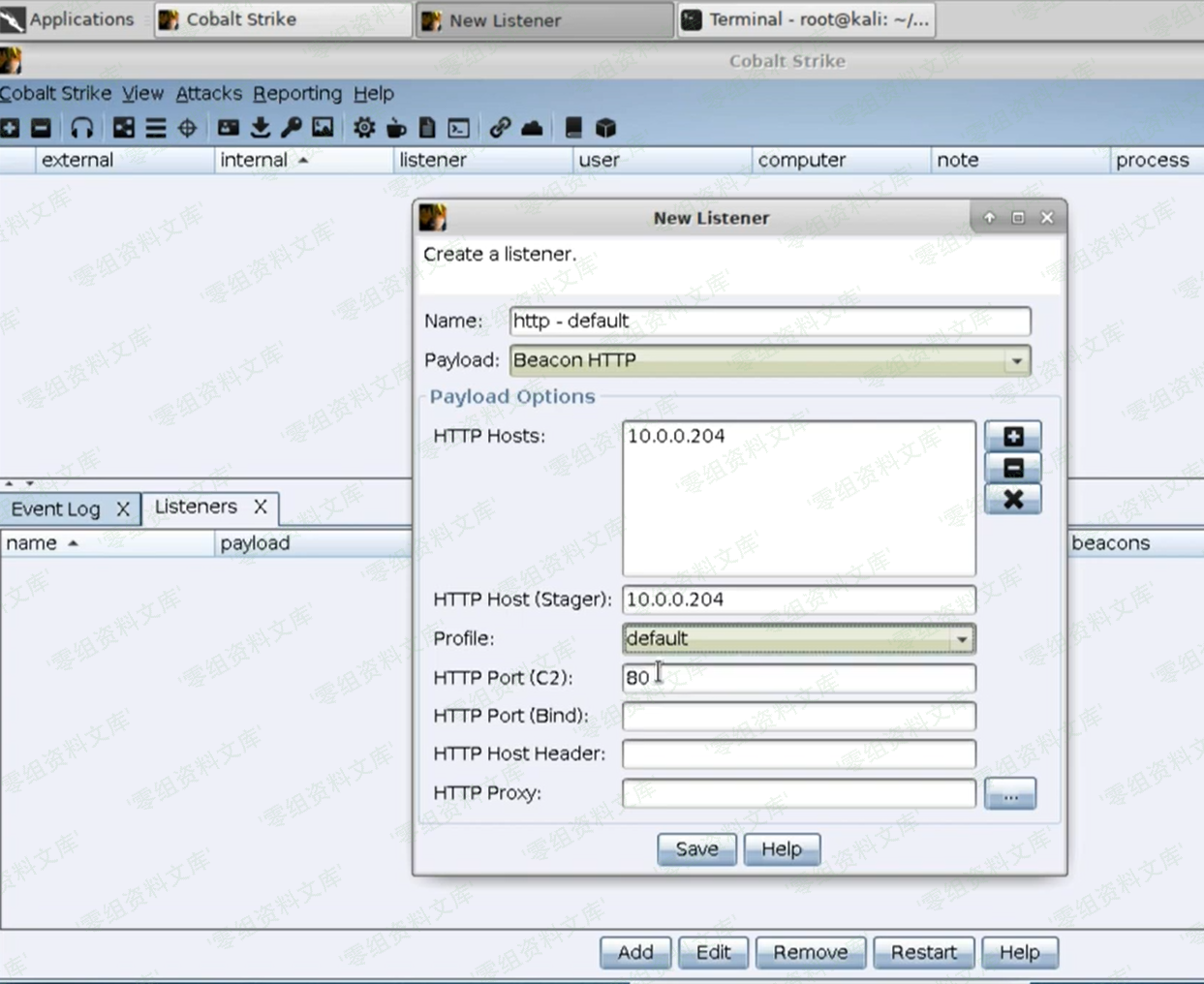Click the headphones Listeners toolbar icon
This screenshot has width=1204, height=984.
click(82, 128)
